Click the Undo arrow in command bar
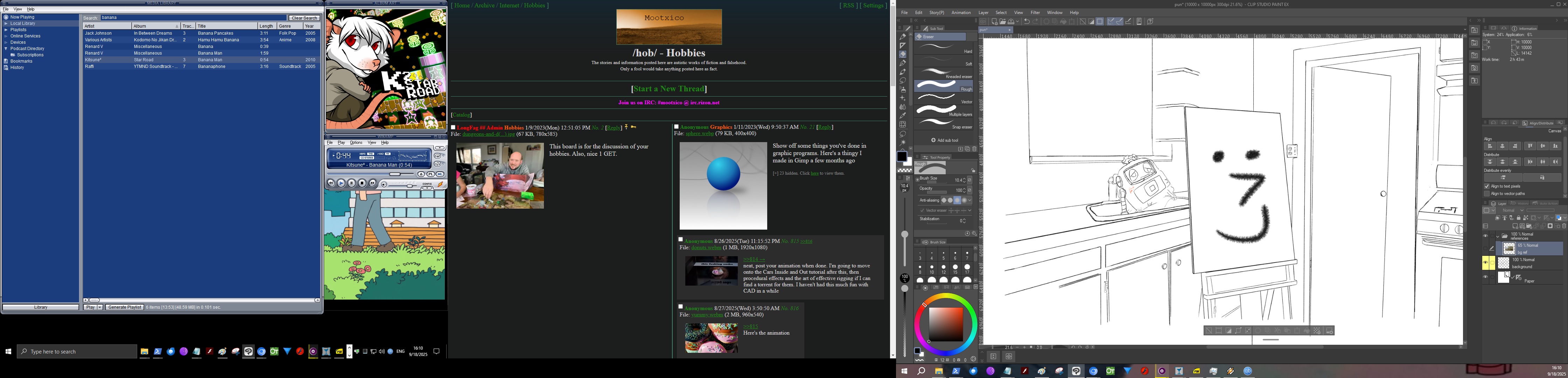This screenshot has height=378, width=1568. (x=1027, y=21)
